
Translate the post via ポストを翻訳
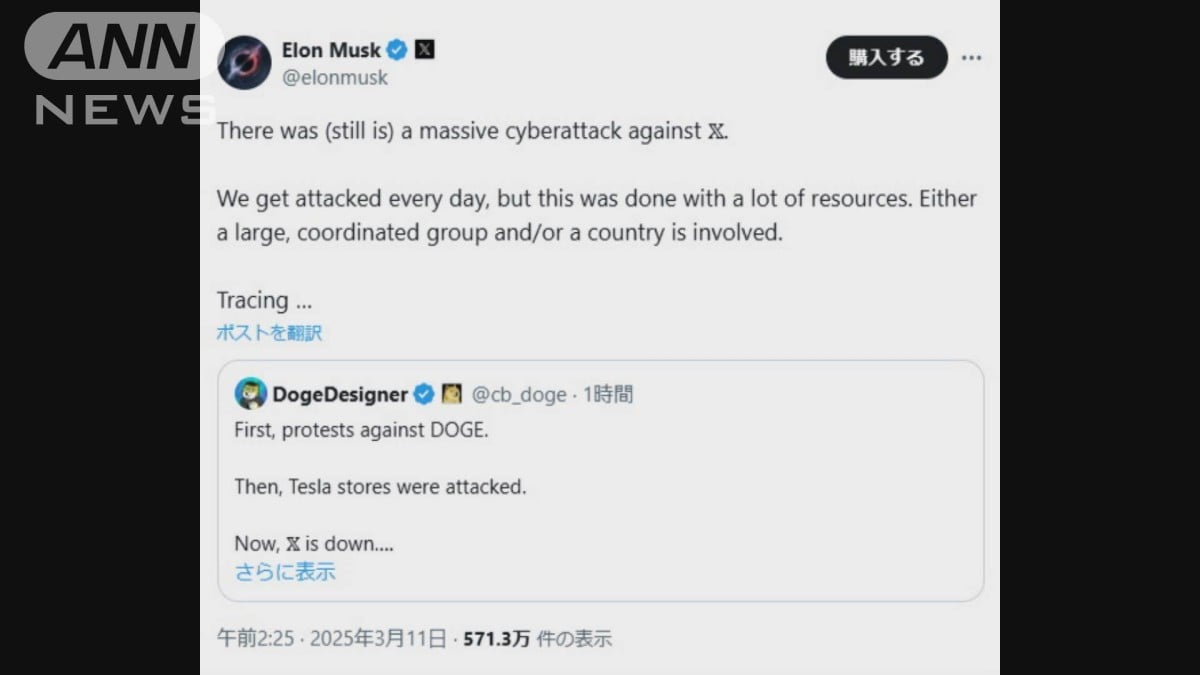click(x=268, y=333)
